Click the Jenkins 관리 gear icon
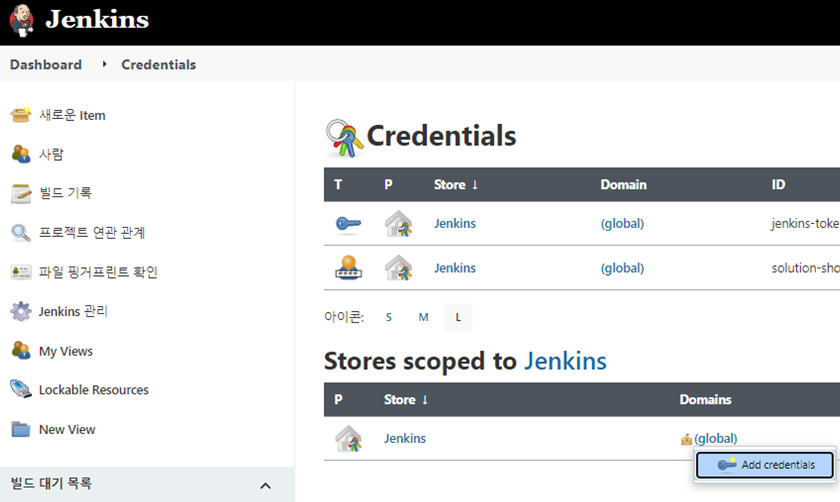Image resolution: width=840 pixels, height=502 pixels. pos(21,311)
